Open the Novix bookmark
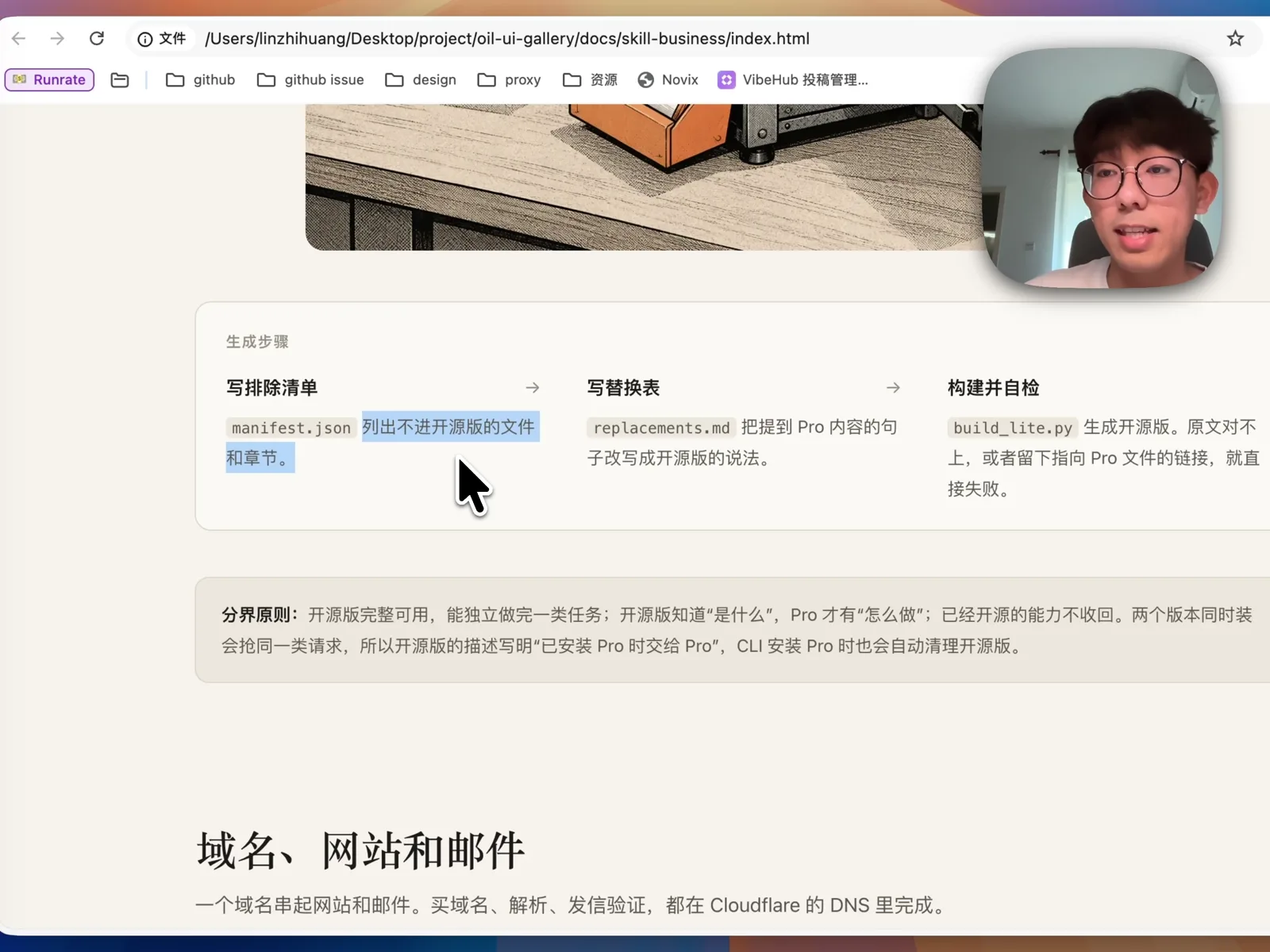 (668, 79)
